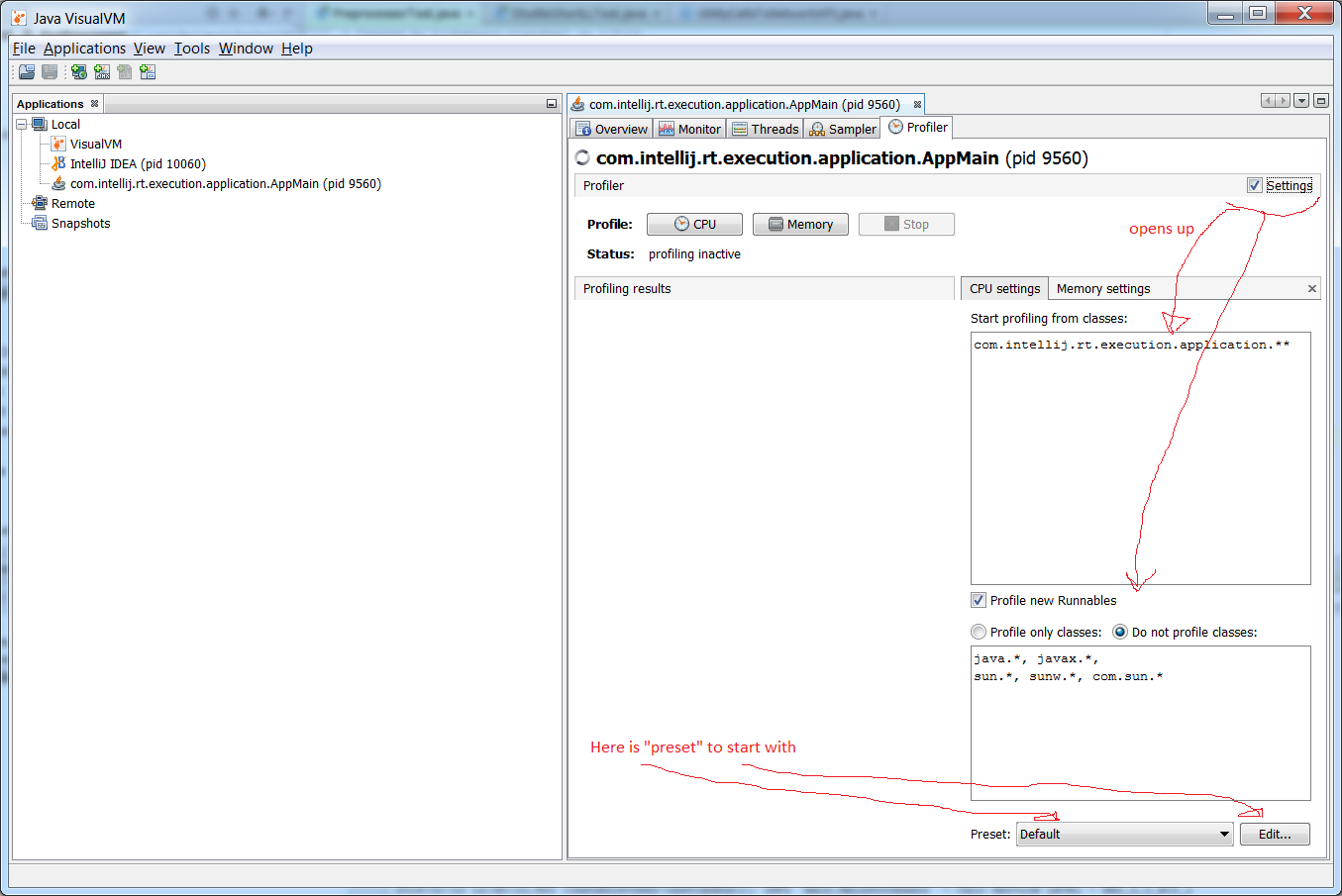
Task: Open the opened documents list dropdown
Action: pos(1301,100)
